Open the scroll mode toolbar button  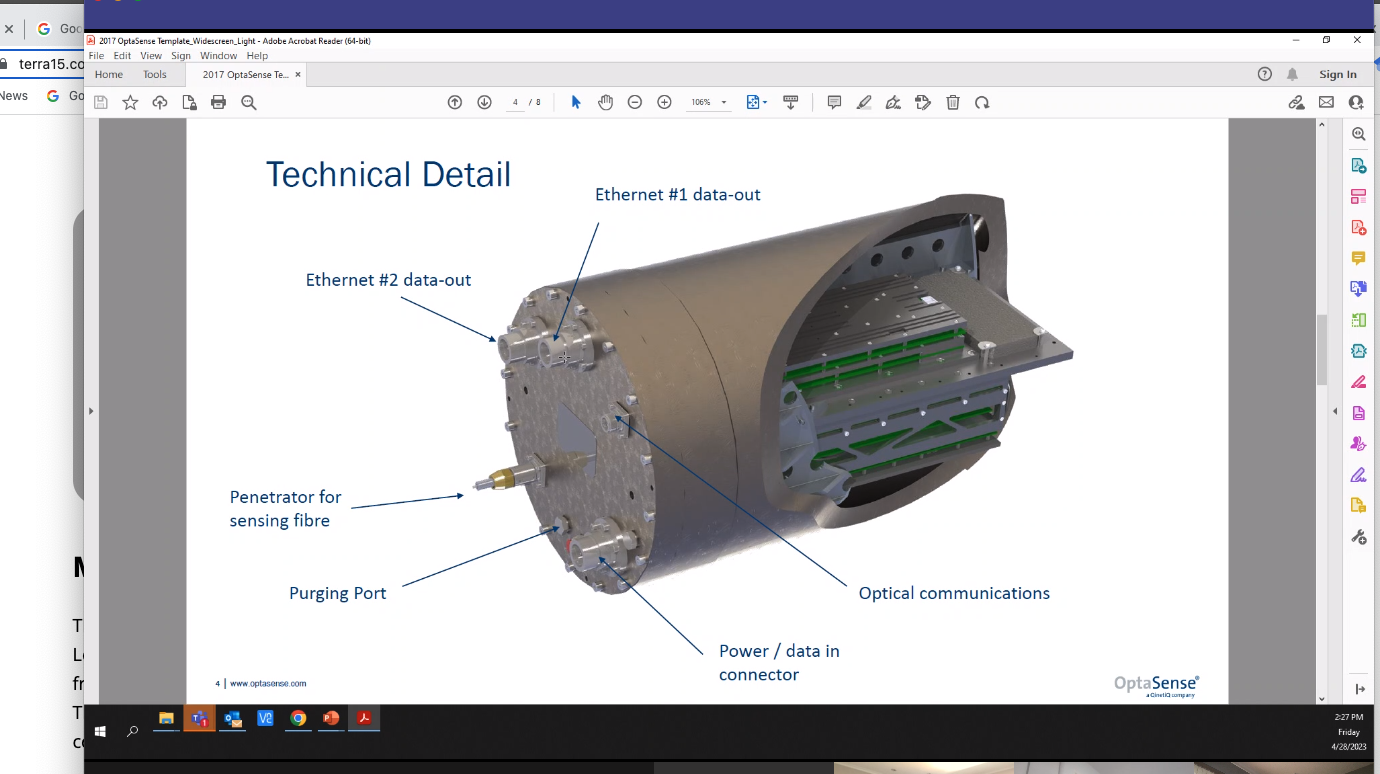click(x=790, y=102)
